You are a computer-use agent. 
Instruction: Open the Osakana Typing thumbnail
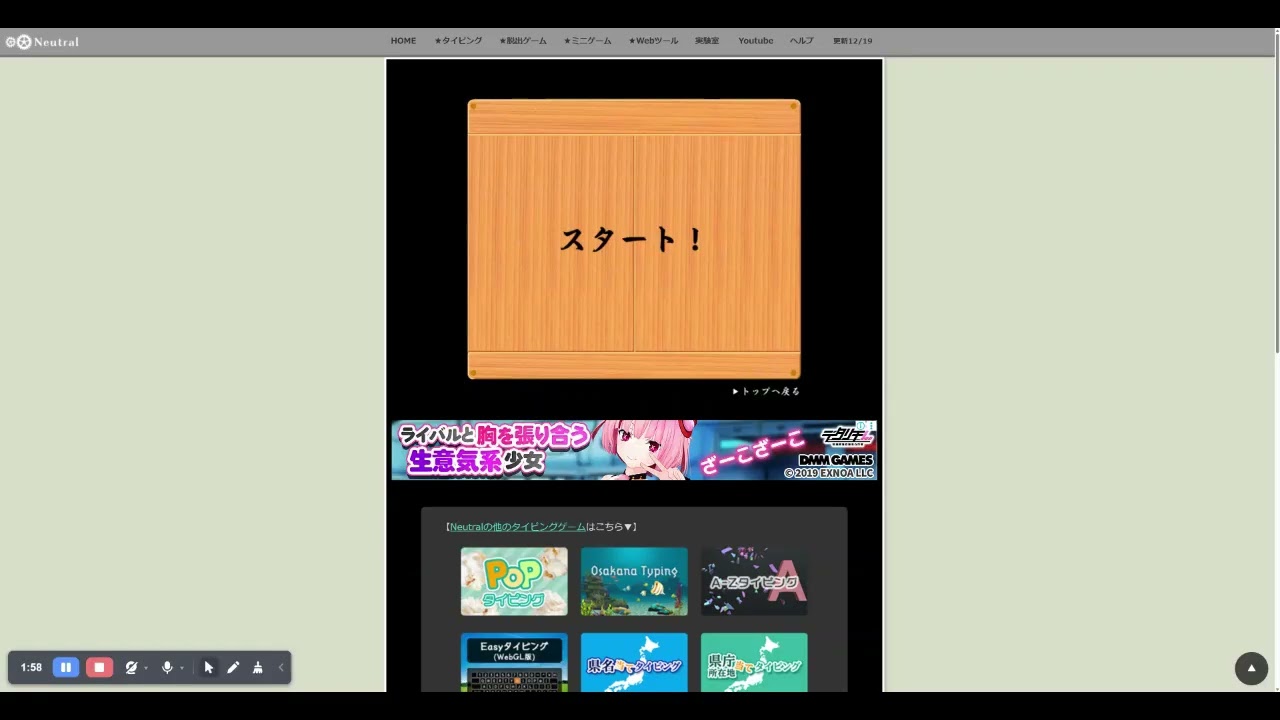point(634,581)
